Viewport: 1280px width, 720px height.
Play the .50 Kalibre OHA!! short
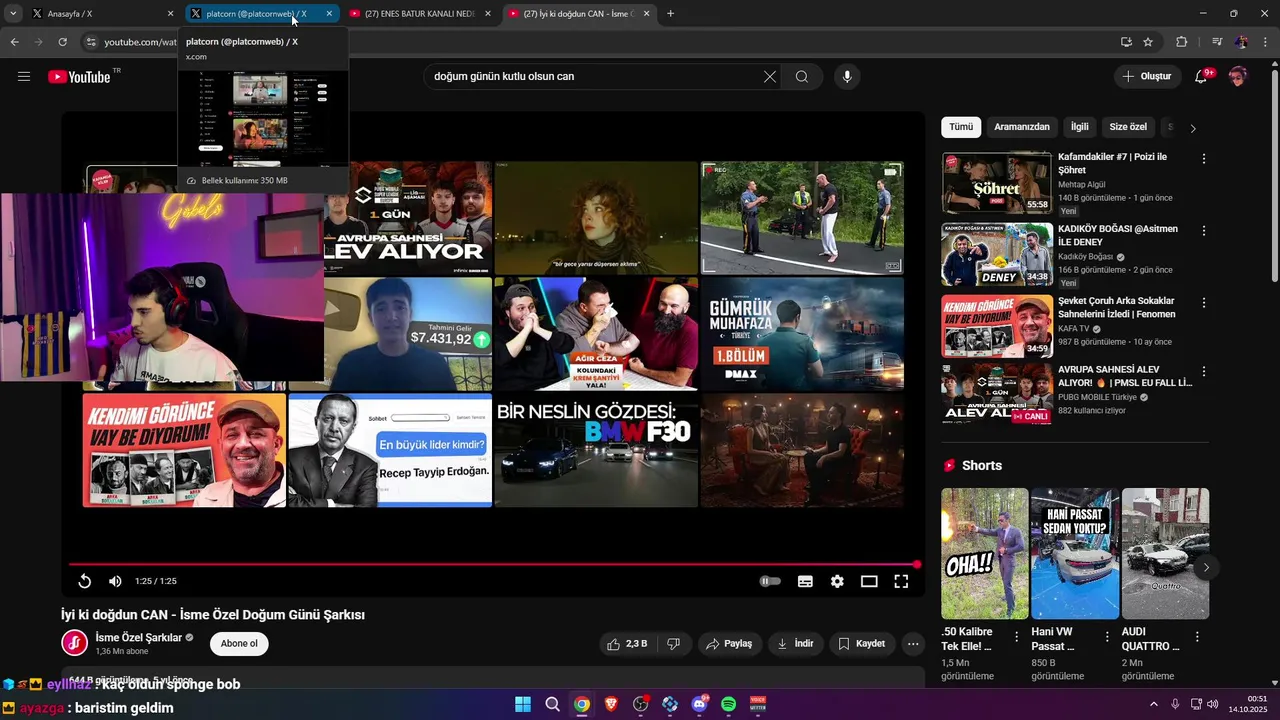984,553
